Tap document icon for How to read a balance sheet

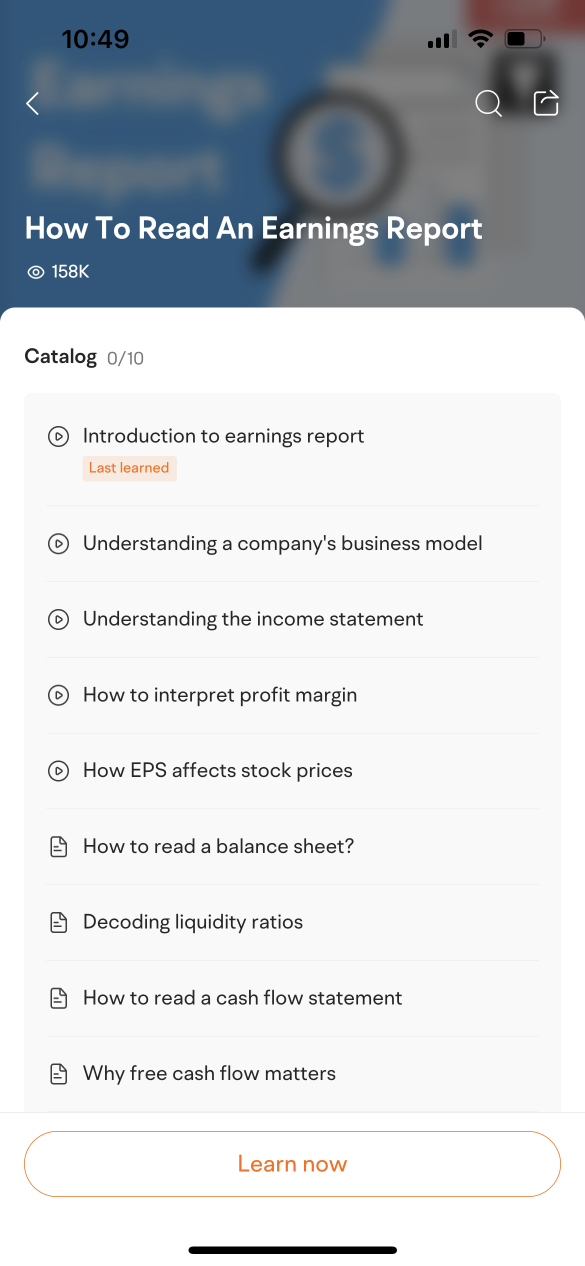[59, 847]
